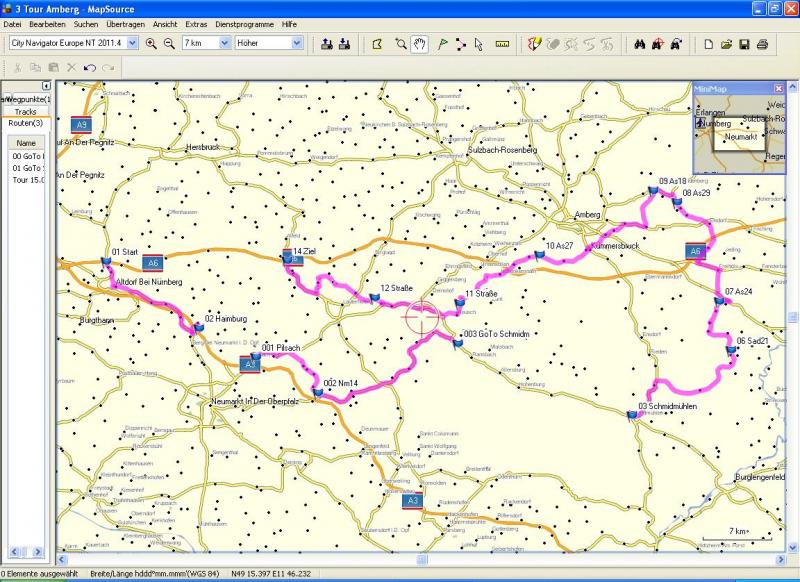The width and height of the screenshot is (800, 582).
Task: Click the find nearest places icon
Action: pos(658,44)
